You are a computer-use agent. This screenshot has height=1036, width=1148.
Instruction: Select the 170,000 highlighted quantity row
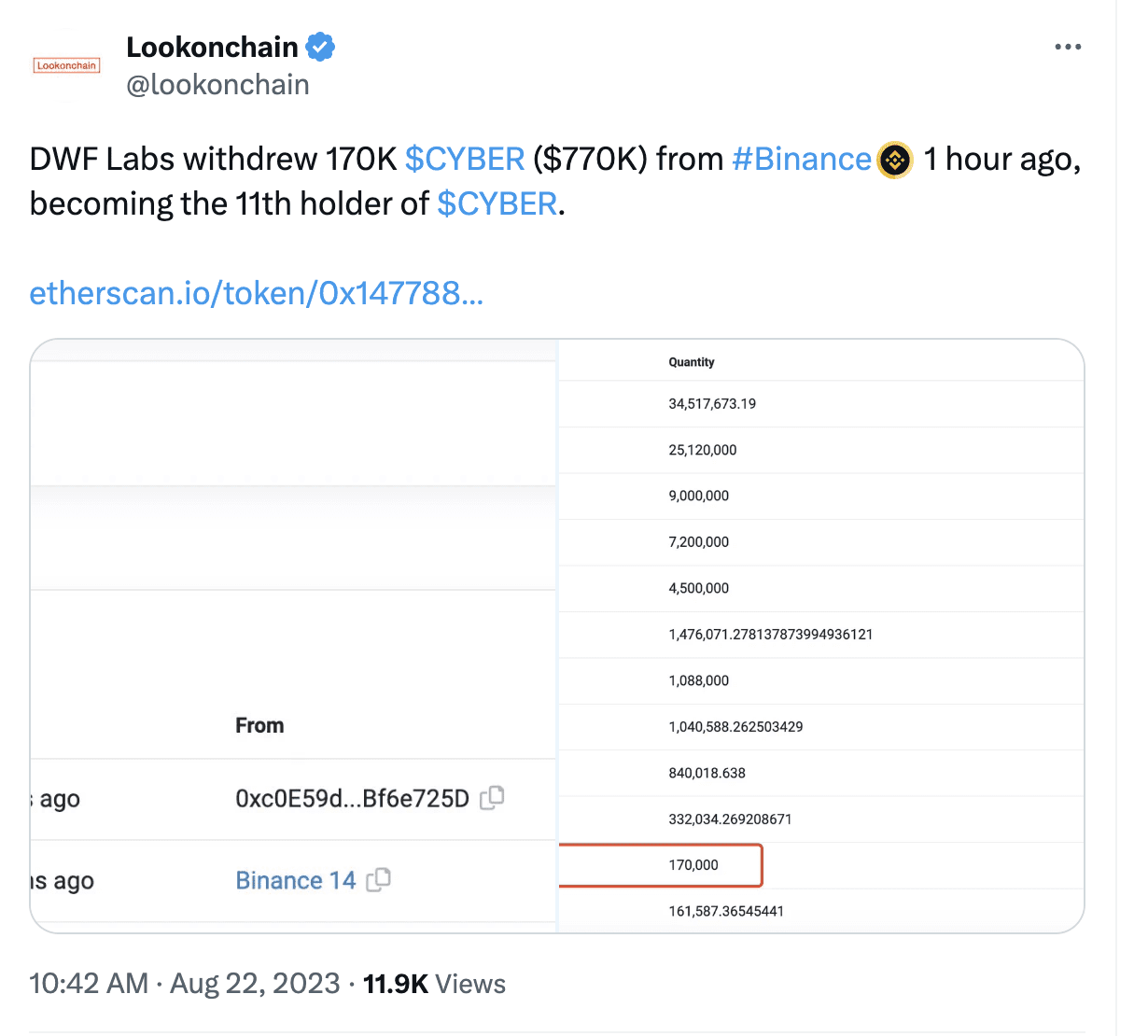pos(692,864)
